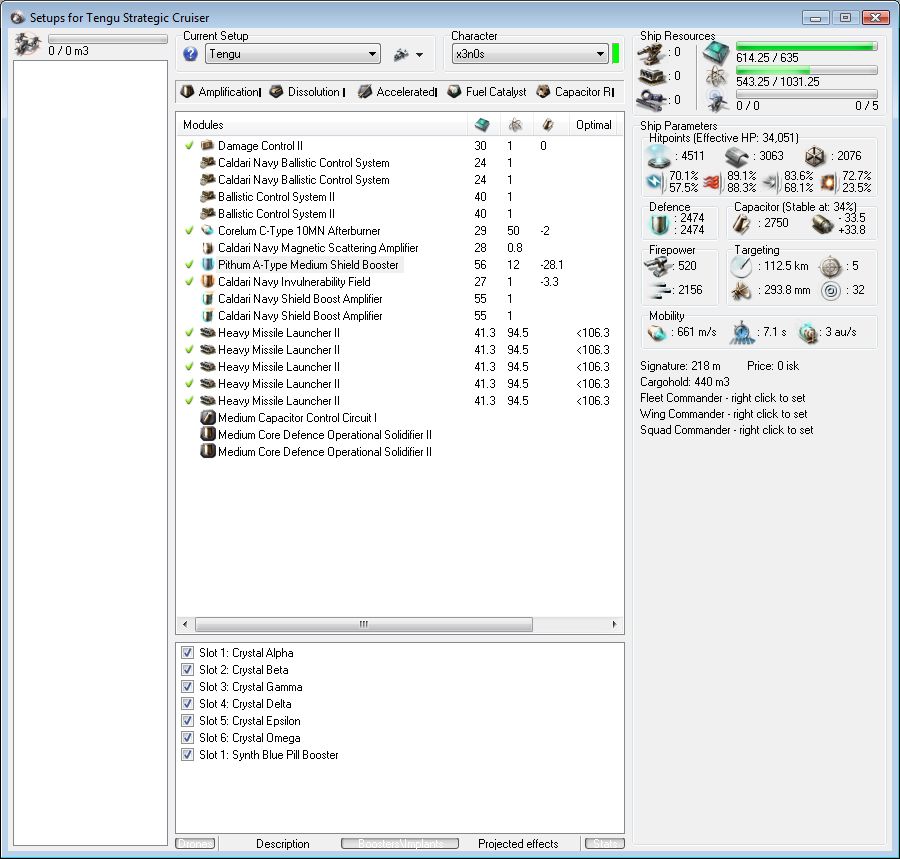This screenshot has width=900, height=859.
Task: Switch to the Boosters/Implants tab
Action: (x=400, y=844)
